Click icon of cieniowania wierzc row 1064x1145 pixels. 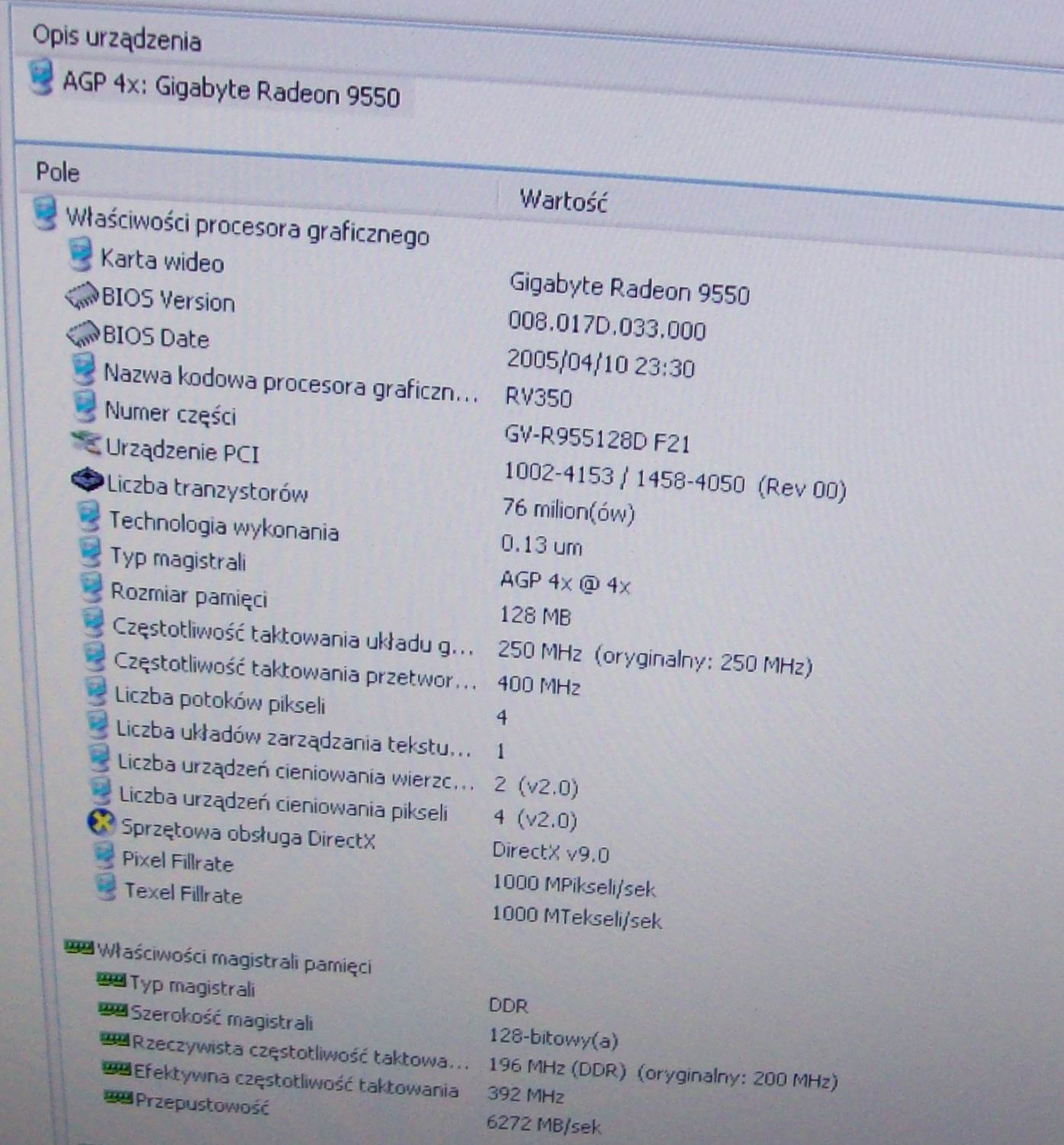tap(100, 757)
